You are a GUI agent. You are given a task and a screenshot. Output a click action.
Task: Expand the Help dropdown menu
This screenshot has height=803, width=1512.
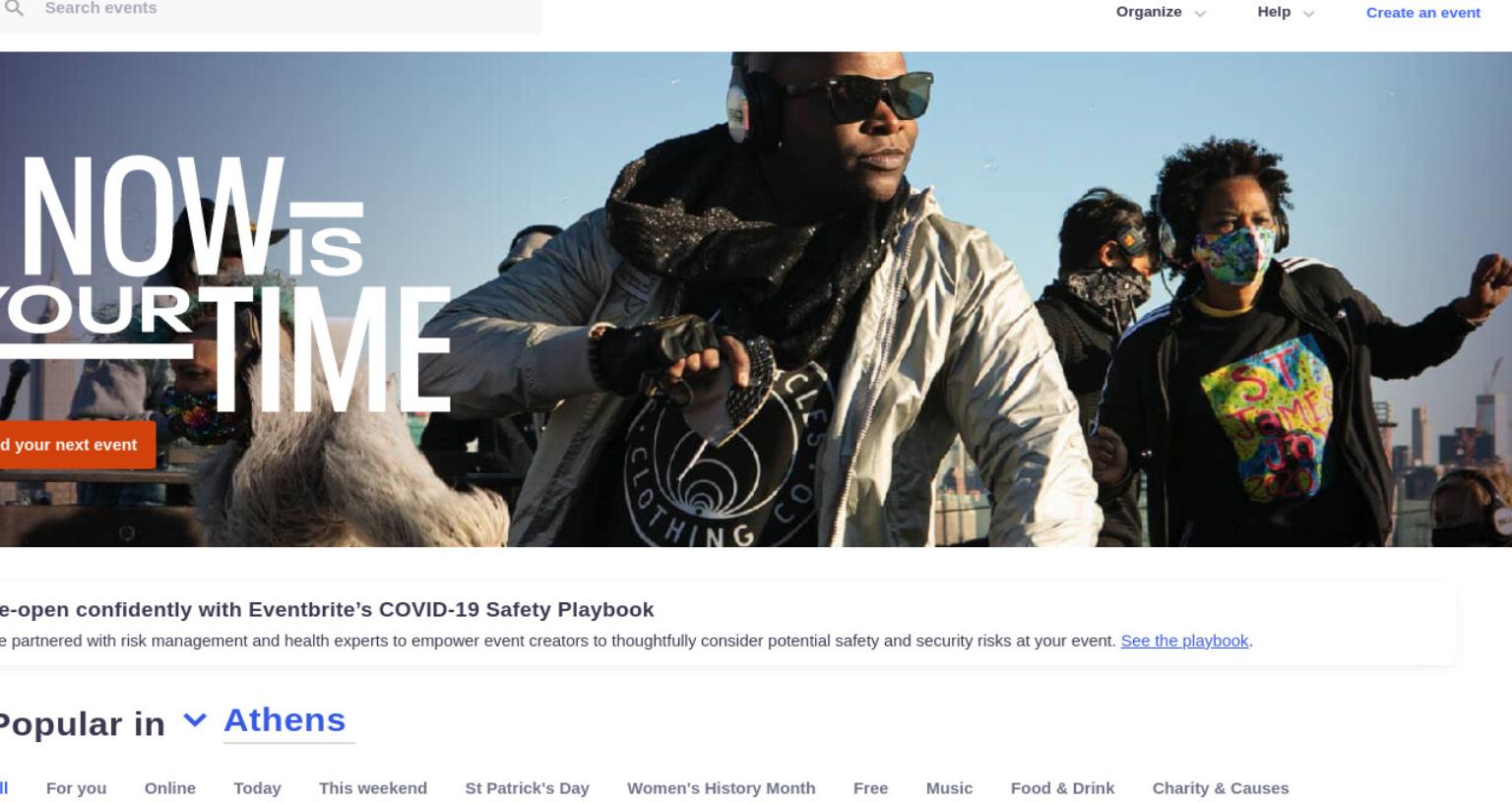1286,13
